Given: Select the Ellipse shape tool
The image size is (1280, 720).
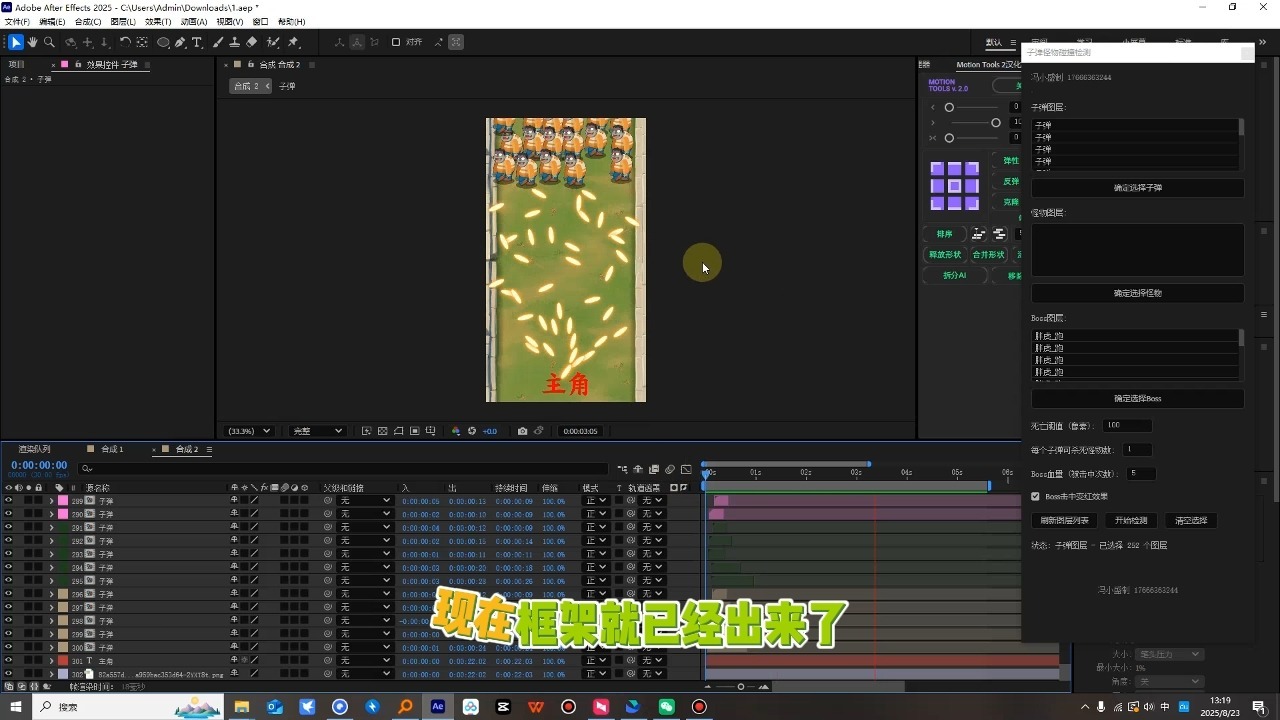Looking at the screenshot, I should (x=163, y=42).
